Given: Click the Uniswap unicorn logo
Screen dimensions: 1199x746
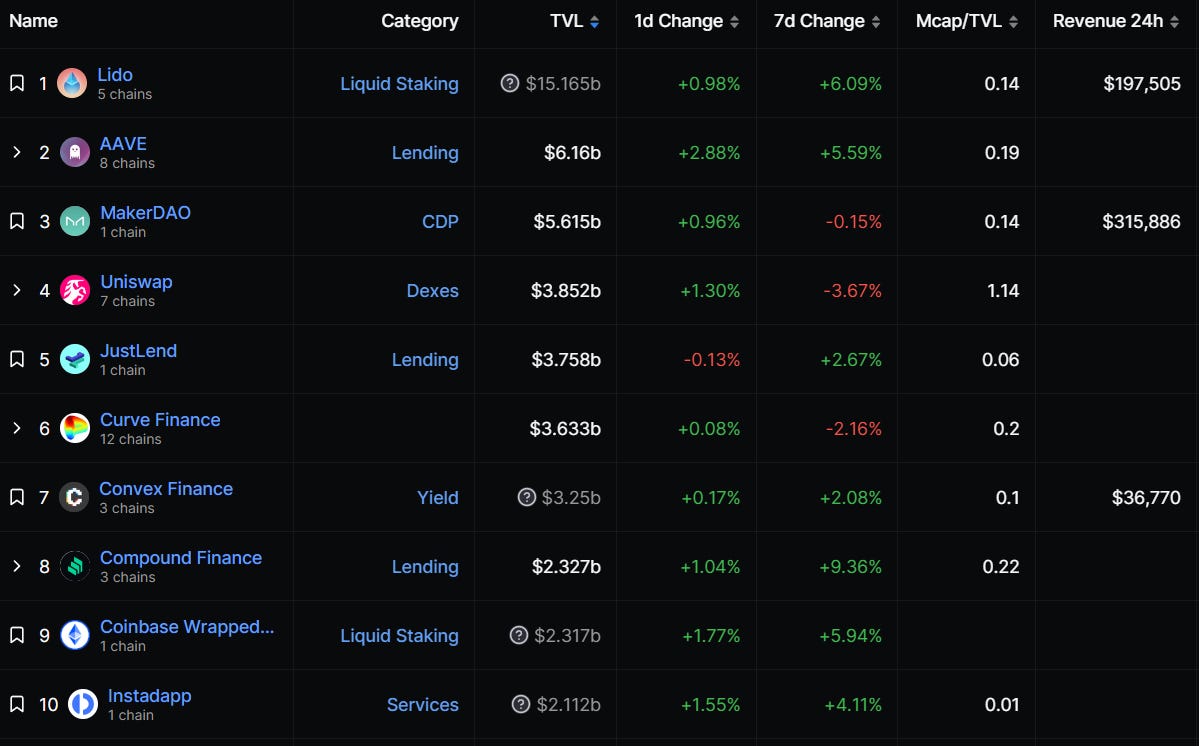Looking at the screenshot, I should click(x=75, y=290).
